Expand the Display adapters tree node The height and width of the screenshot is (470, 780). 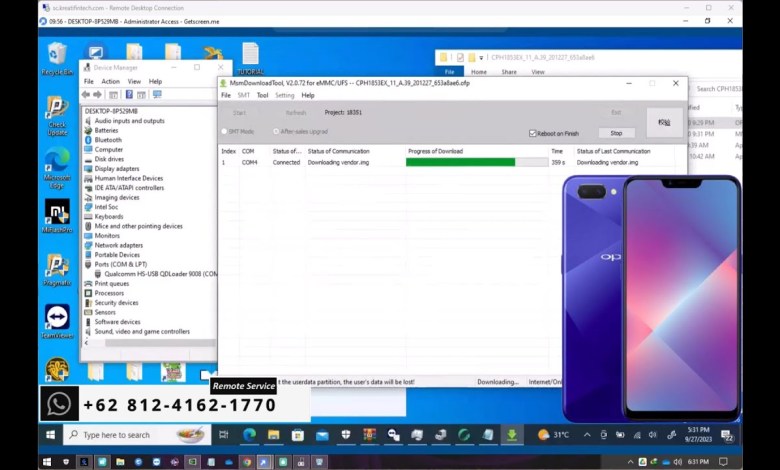pos(86,169)
